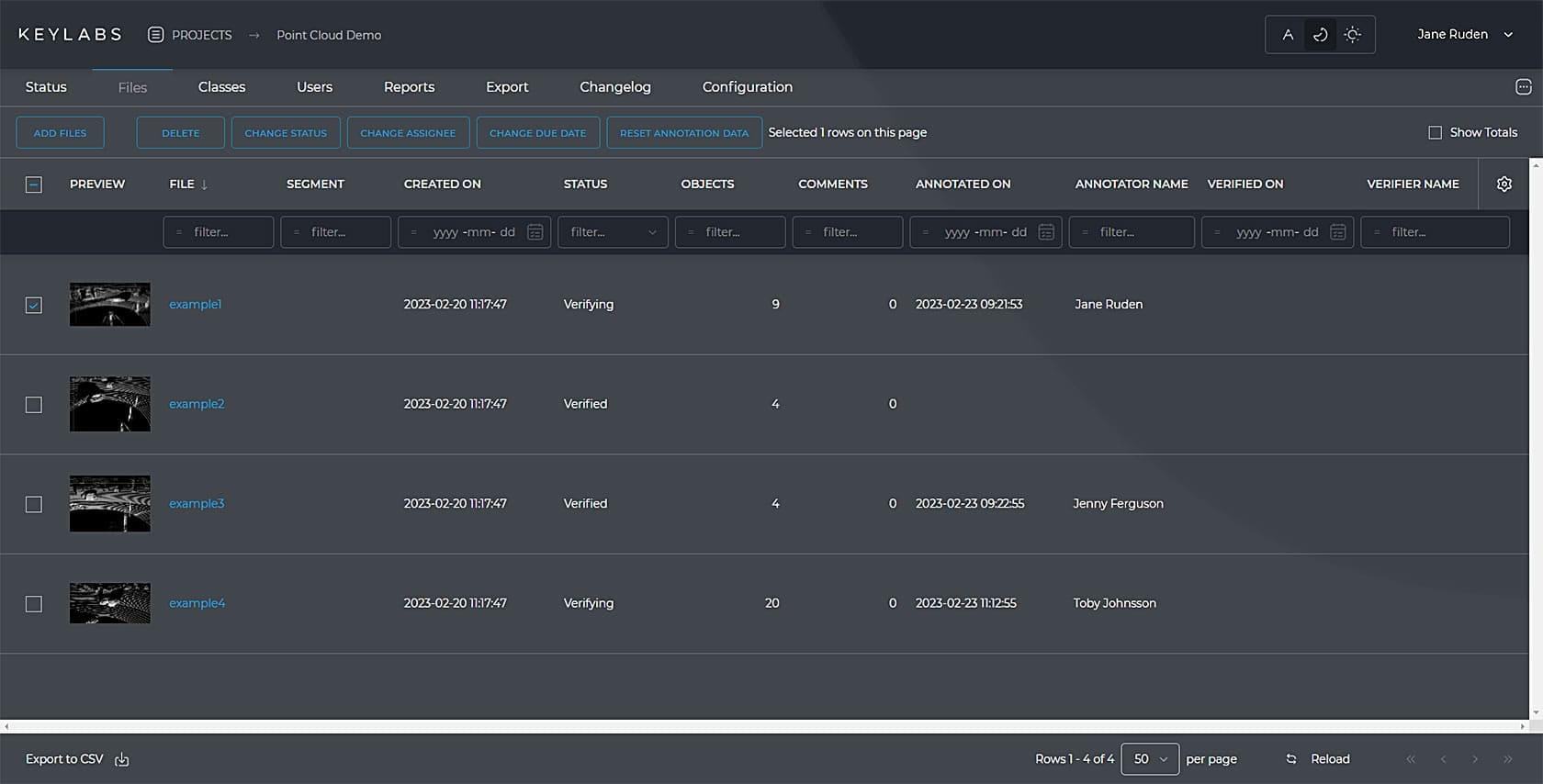Click the Keylabs logo
1543x784 pixels.
[70, 35]
